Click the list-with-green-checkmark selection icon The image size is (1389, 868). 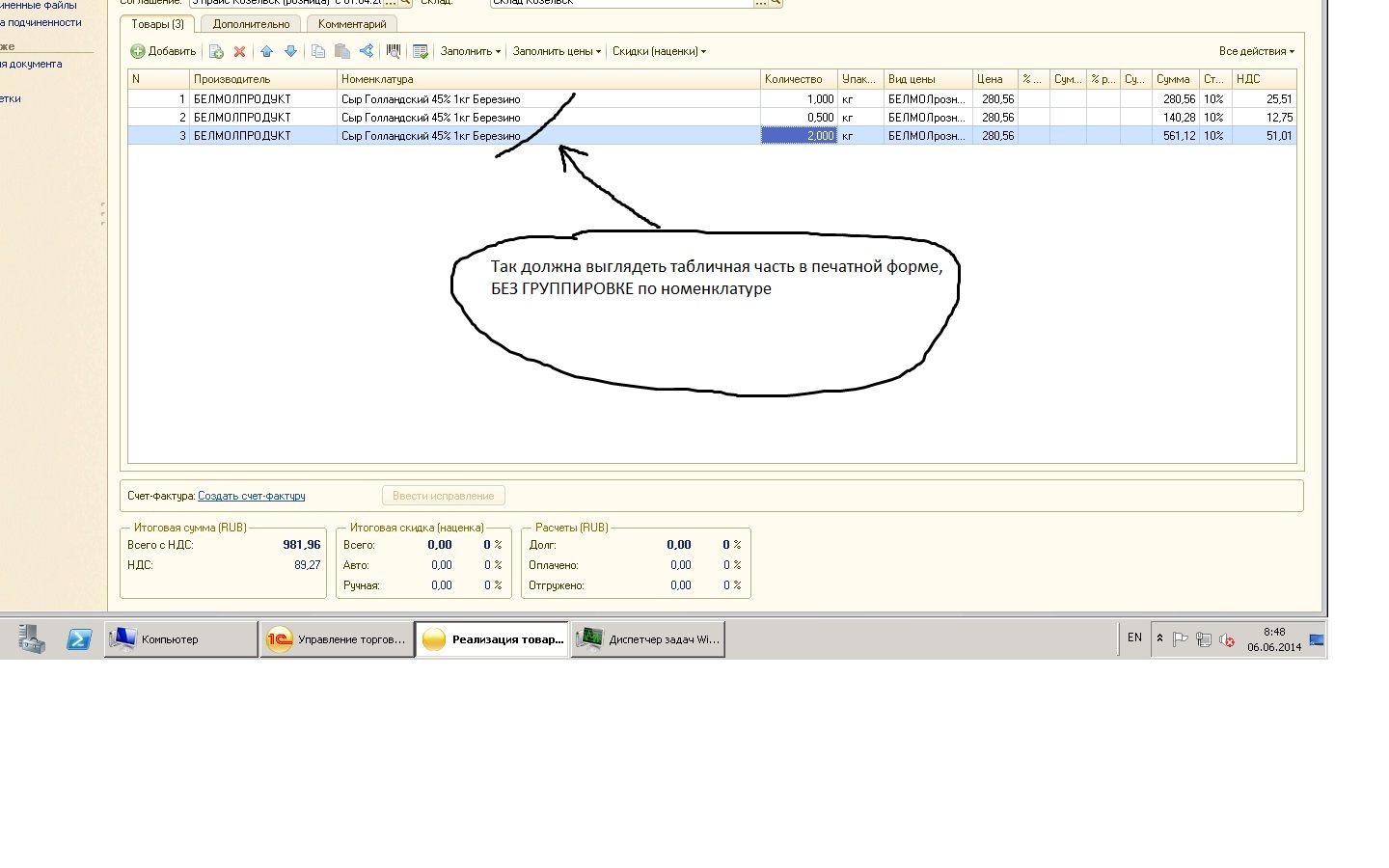(420, 51)
